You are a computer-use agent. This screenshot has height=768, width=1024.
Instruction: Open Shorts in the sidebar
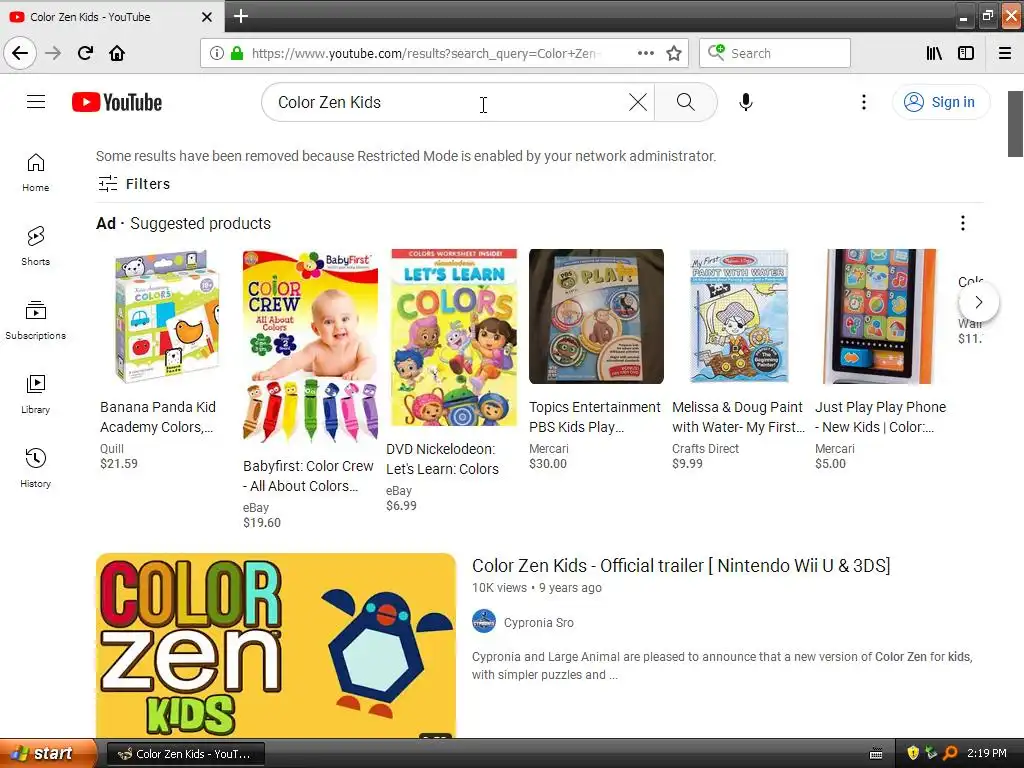click(x=35, y=246)
